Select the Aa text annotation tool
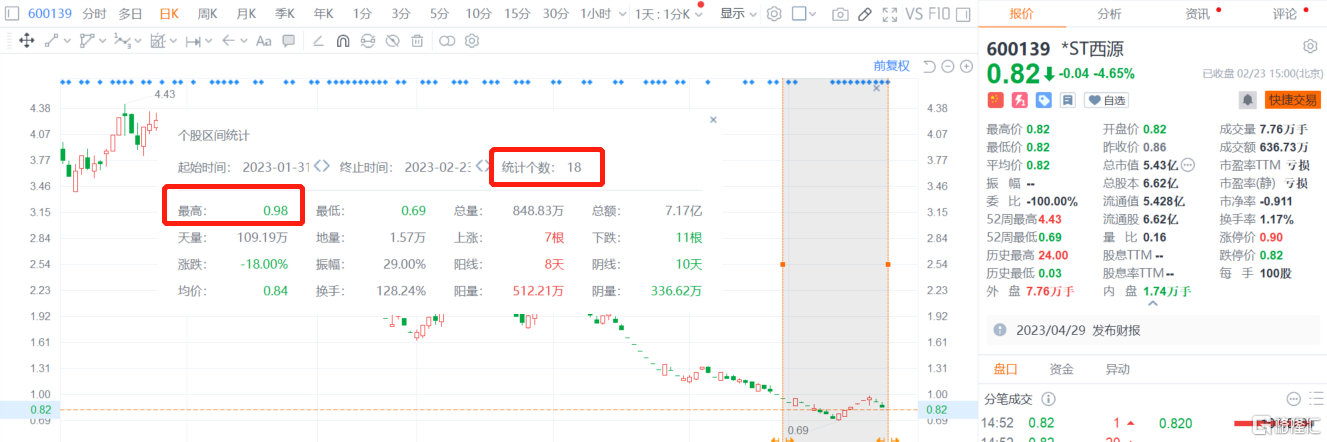 (x=264, y=41)
